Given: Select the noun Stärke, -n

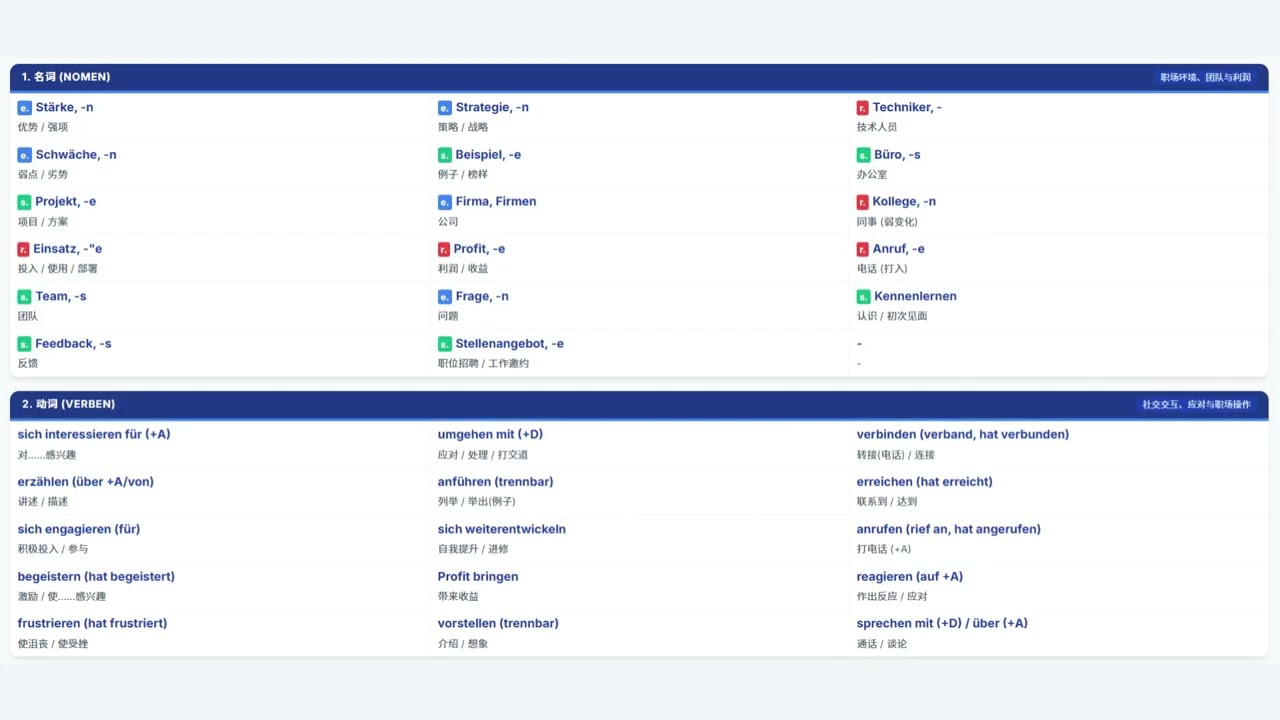Looking at the screenshot, I should coord(65,108).
